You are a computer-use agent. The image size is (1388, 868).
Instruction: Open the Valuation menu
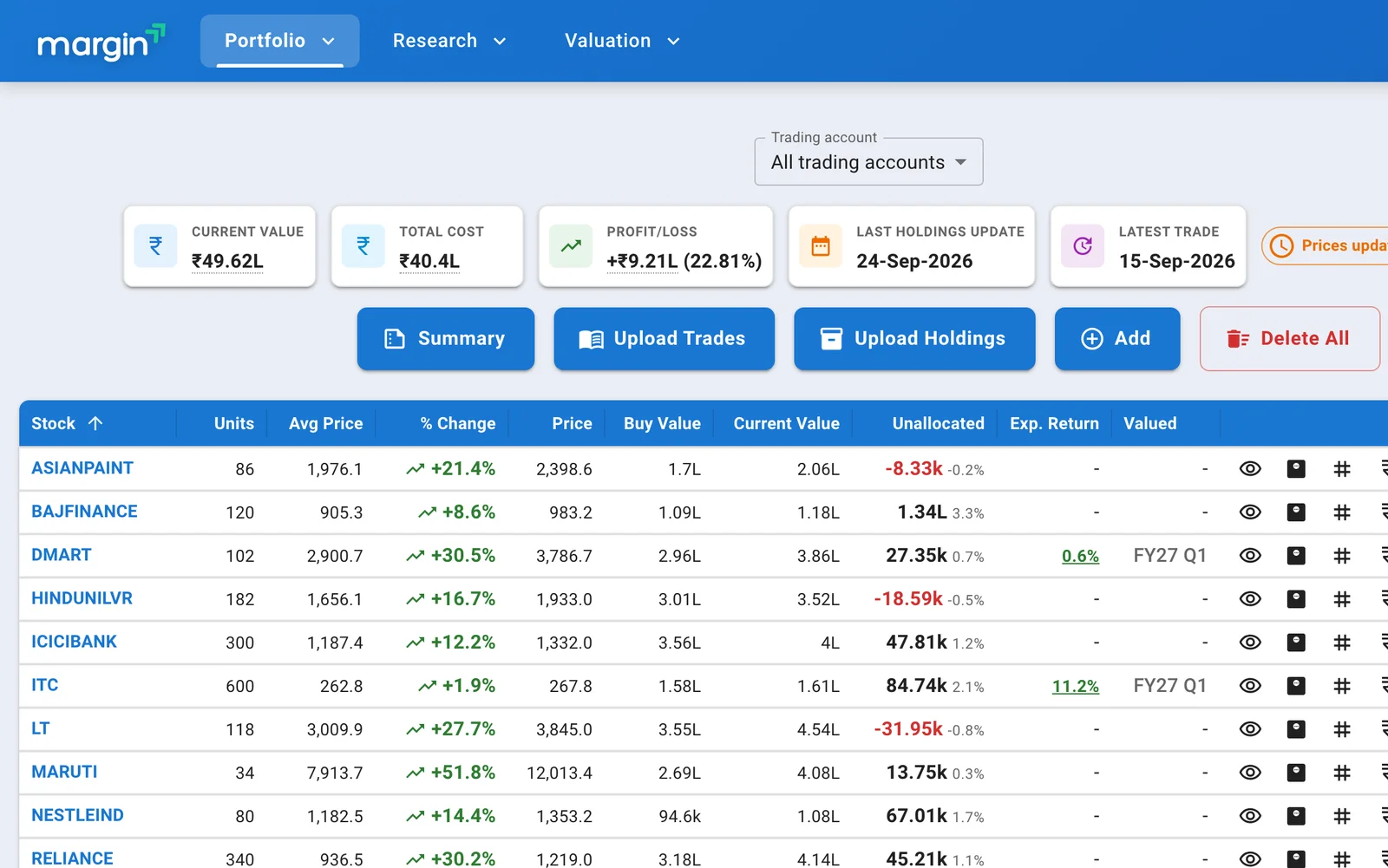point(622,41)
